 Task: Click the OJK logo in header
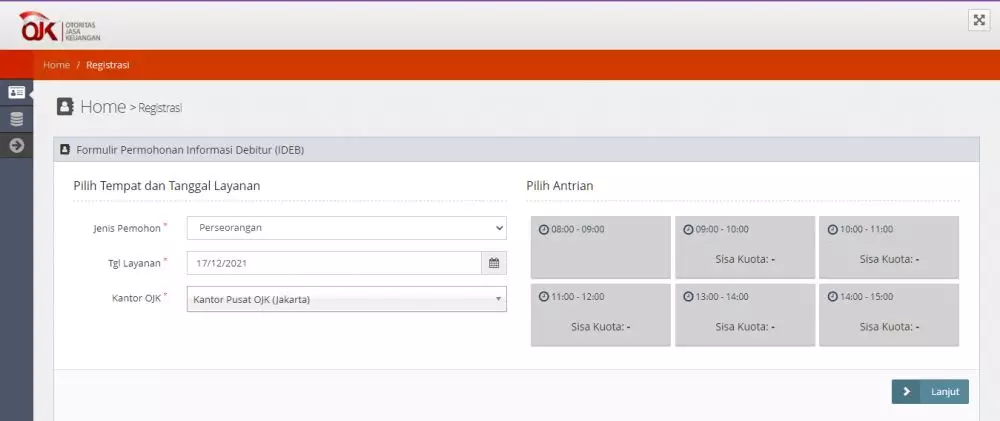[59, 27]
